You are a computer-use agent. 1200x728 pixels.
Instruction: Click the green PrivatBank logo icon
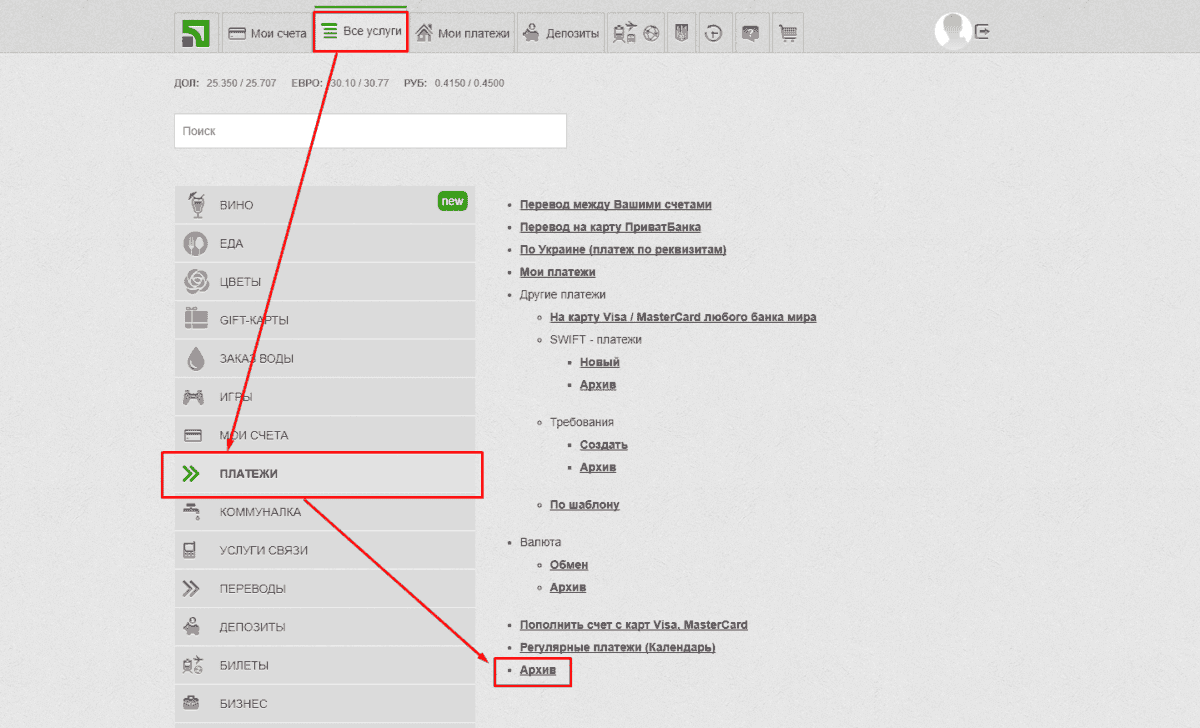click(195, 33)
